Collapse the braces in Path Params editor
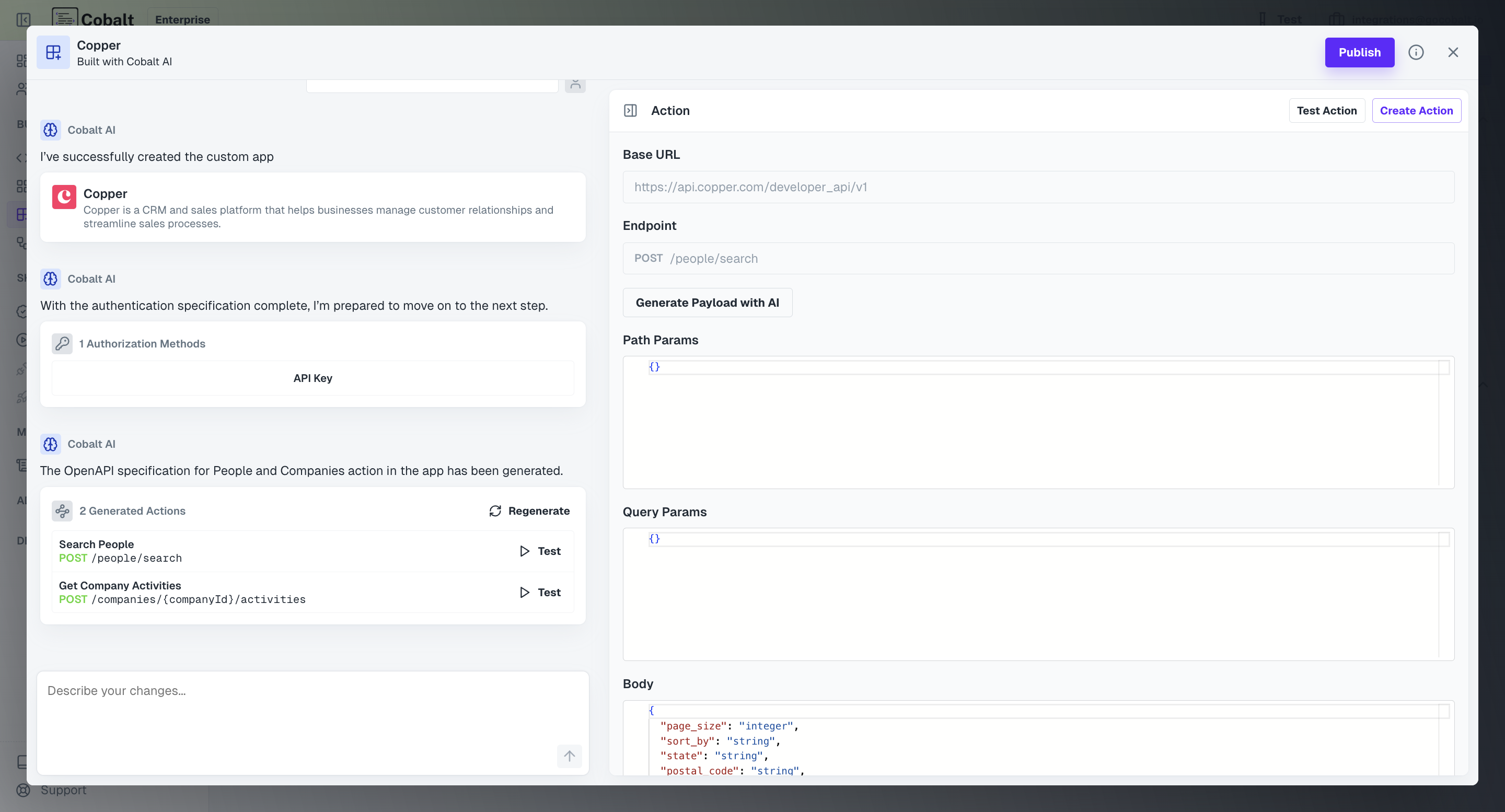Screen dimensions: 1505x812 (x=655, y=367)
